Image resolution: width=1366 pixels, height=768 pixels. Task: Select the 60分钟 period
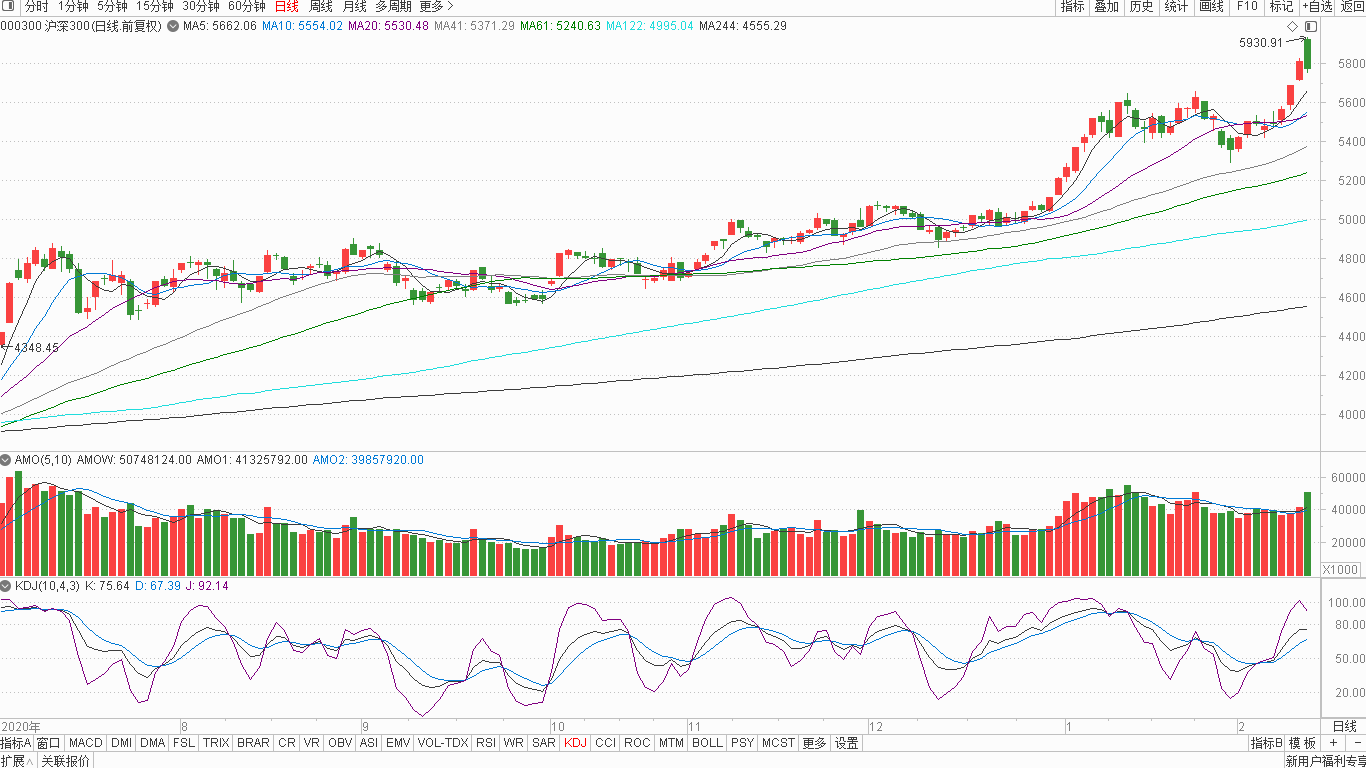coord(246,6)
